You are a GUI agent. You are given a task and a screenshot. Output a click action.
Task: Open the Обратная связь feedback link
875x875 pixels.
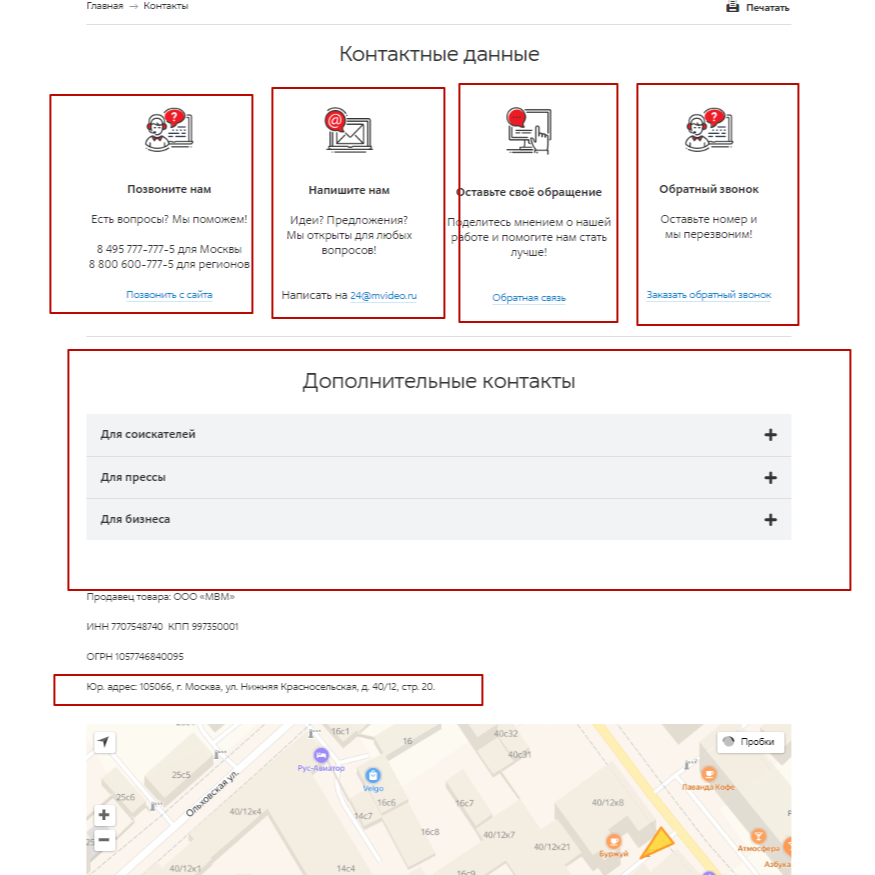click(529, 296)
